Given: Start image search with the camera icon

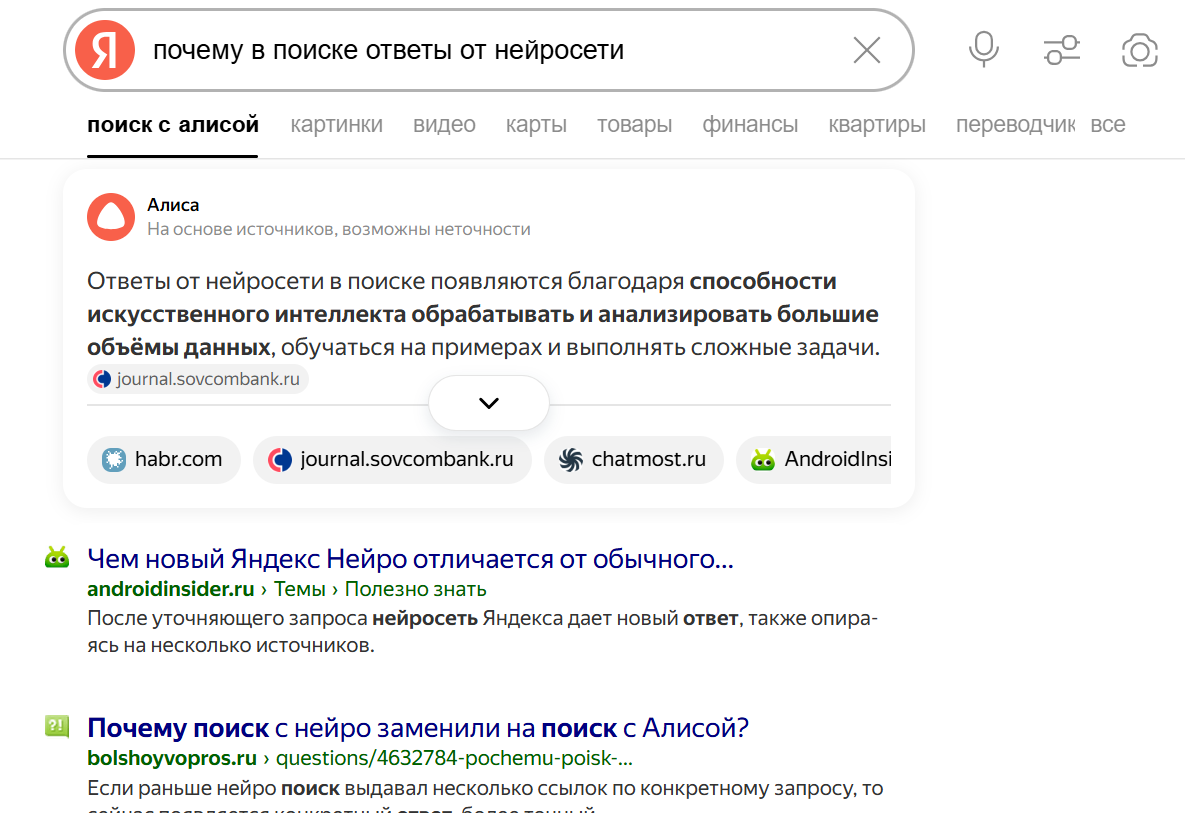Looking at the screenshot, I should point(1139,48).
